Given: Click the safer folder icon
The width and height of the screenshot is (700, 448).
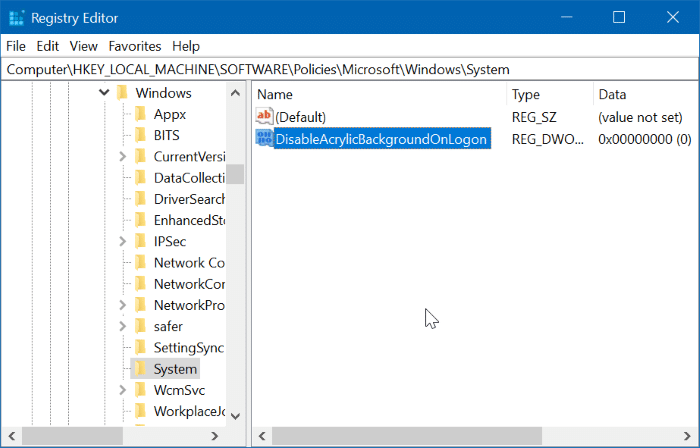Looking at the screenshot, I should [x=141, y=326].
